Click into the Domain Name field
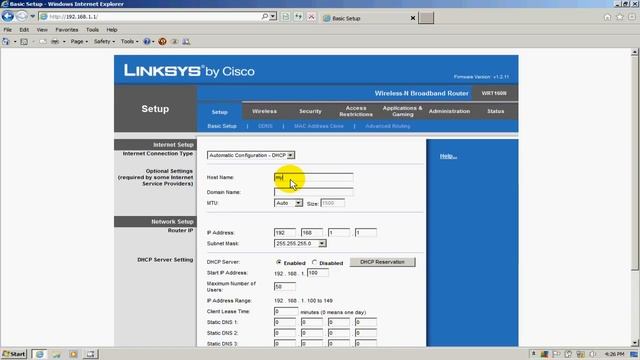Viewport: 640px width, 360px height. [313, 192]
